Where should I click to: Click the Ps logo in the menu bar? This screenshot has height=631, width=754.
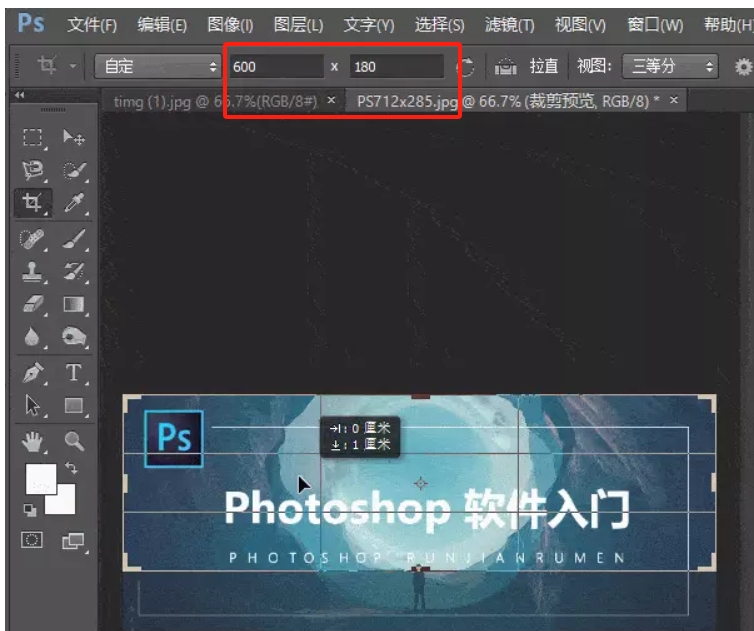coord(31,23)
